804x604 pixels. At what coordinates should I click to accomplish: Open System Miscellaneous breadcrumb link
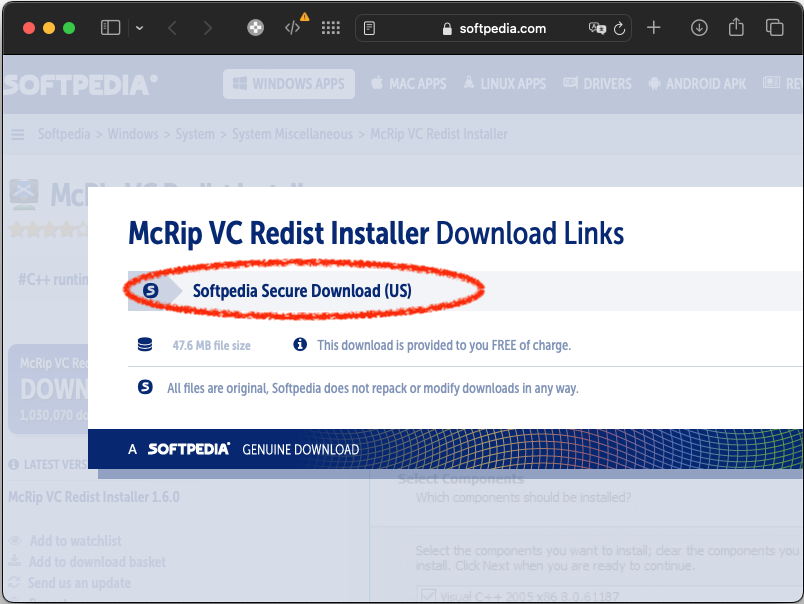tap(292, 134)
